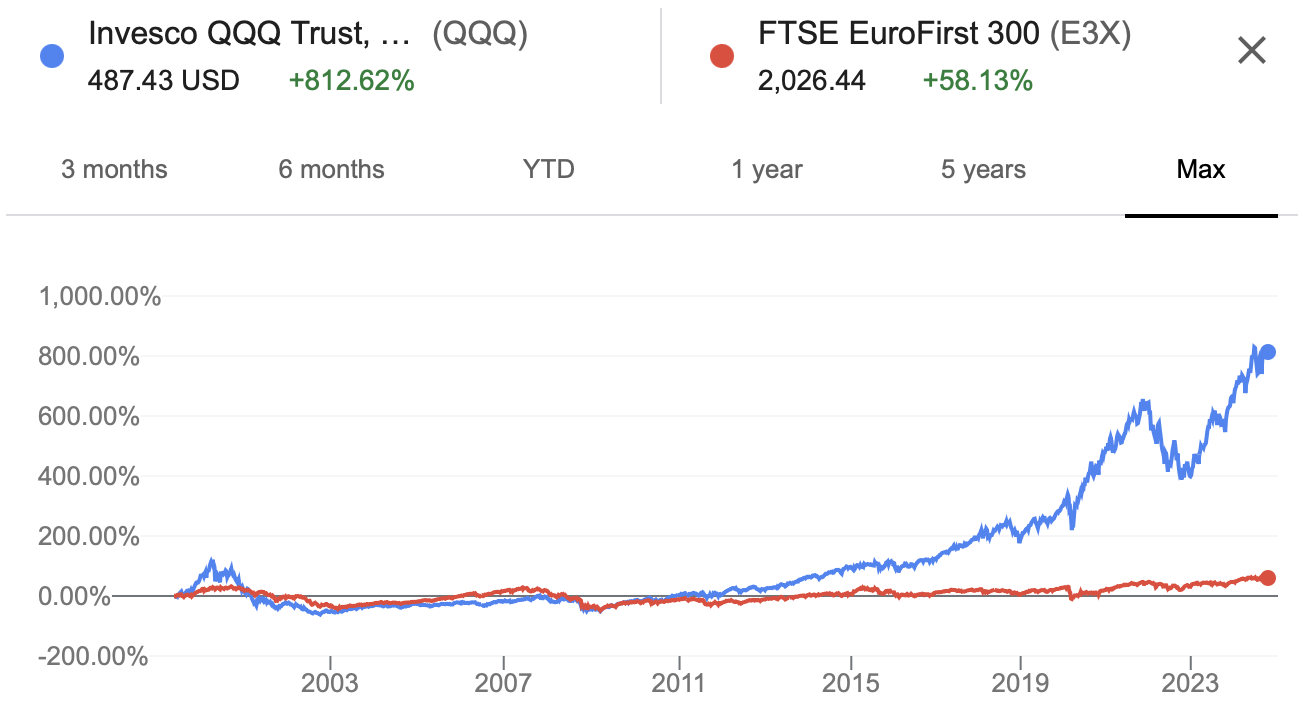Click the +812.62% change value

(x=351, y=81)
